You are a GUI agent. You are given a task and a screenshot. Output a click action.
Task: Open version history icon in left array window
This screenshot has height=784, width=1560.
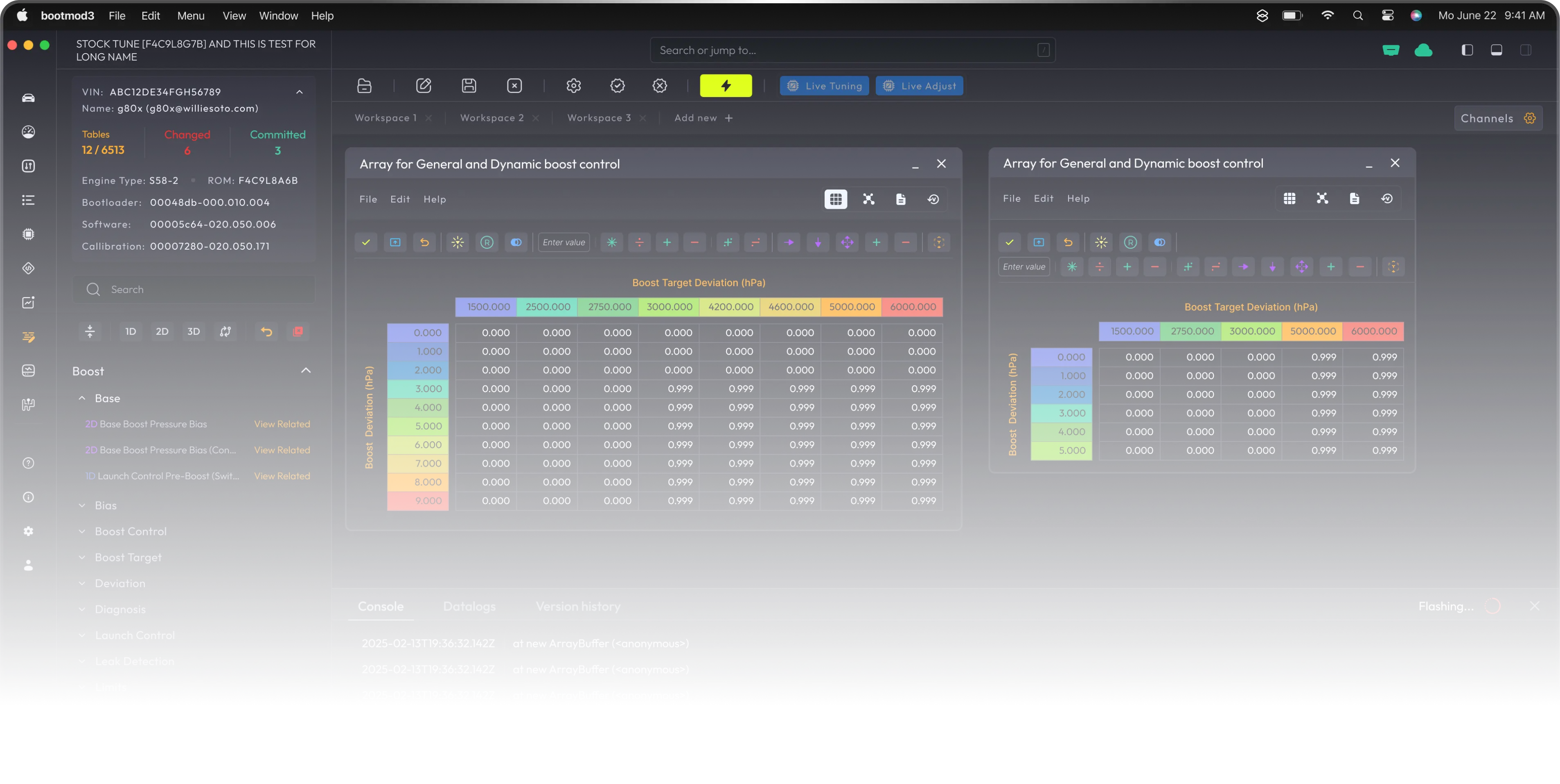(x=934, y=199)
